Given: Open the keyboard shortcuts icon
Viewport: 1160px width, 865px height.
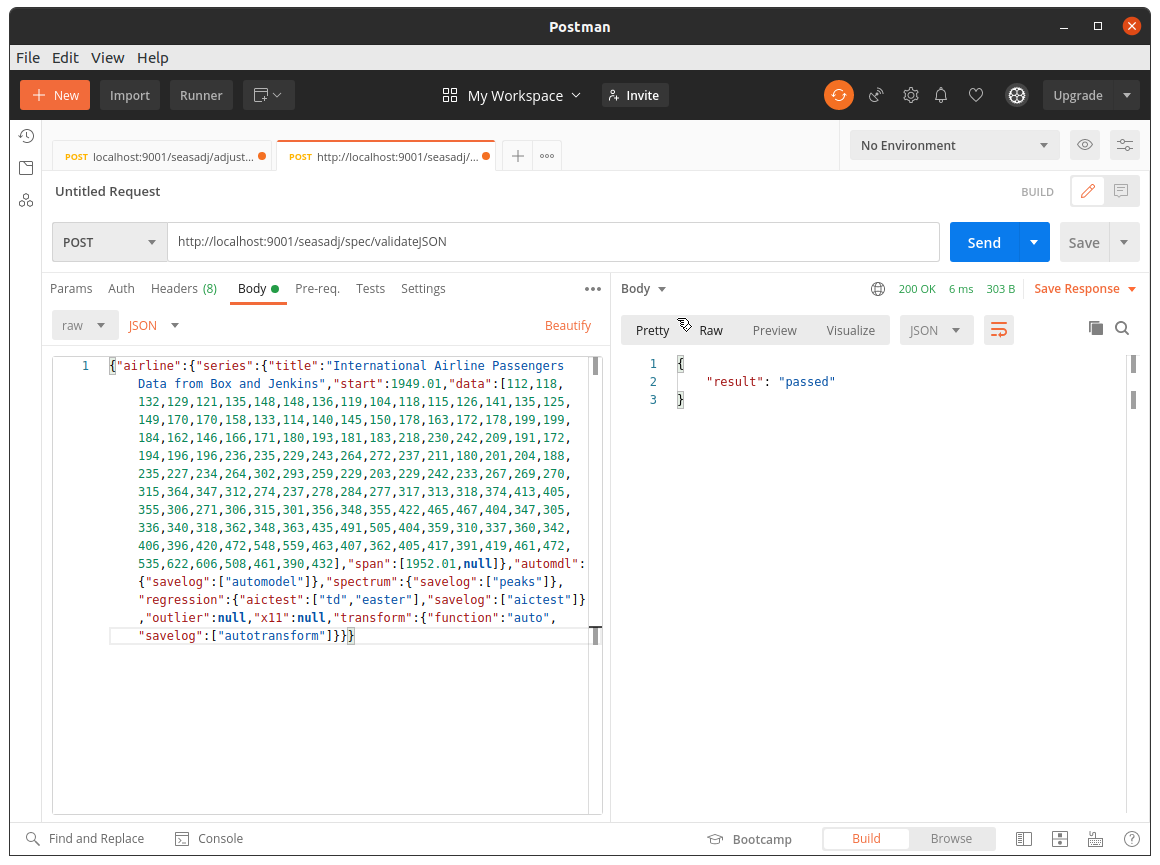Looking at the screenshot, I should click(x=1096, y=839).
